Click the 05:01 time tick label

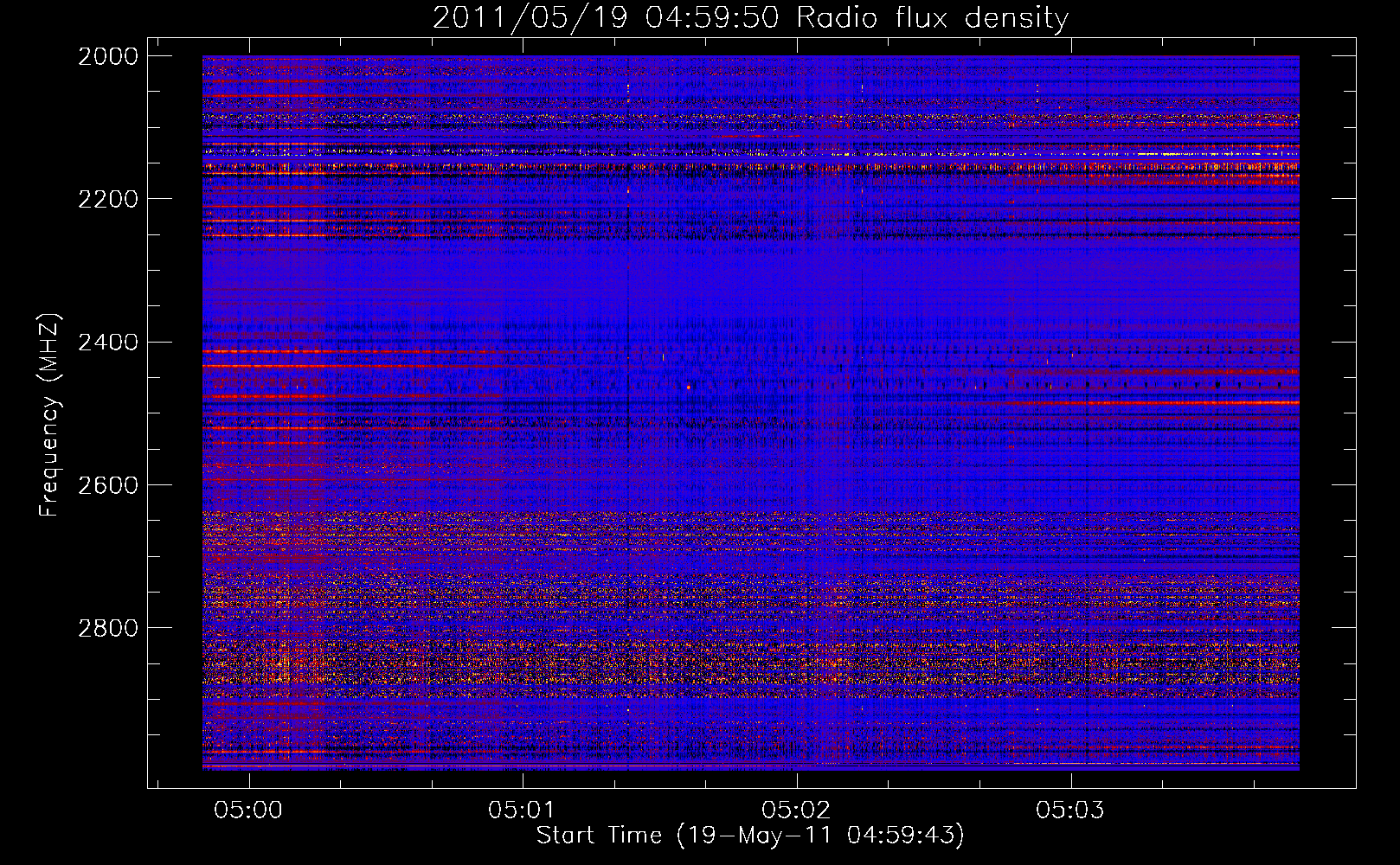(x=522, y=810)
